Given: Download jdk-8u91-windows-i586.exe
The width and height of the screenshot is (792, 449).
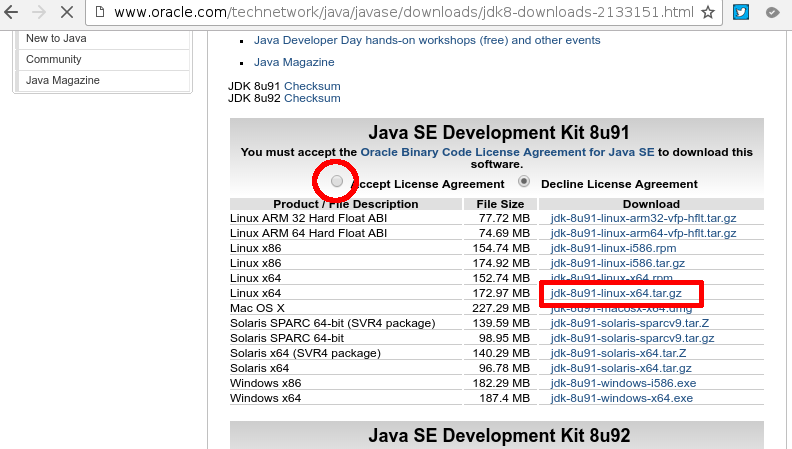Looking at the screenshot, I should pyautogui.click(x=623, y=383).
